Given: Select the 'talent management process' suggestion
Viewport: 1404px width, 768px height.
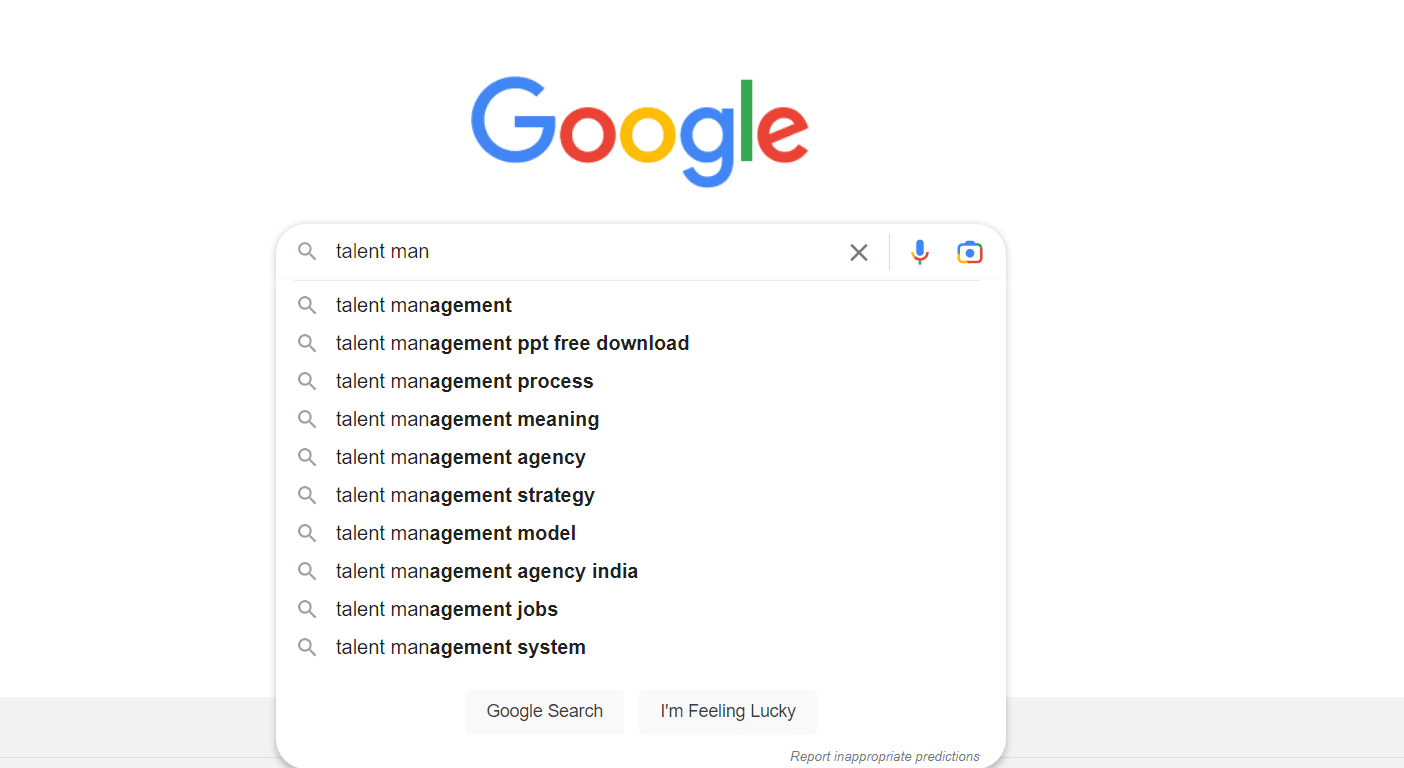Looking at the screenshot, I should (x=463, y=381).
